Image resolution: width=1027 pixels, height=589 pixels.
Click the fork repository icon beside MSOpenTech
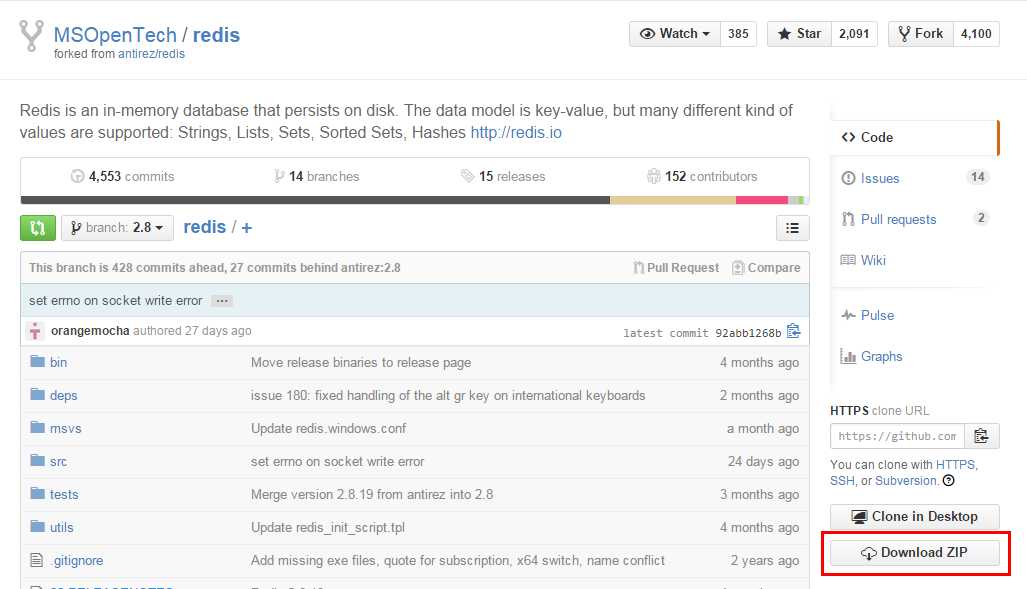[x=31, y=35]
